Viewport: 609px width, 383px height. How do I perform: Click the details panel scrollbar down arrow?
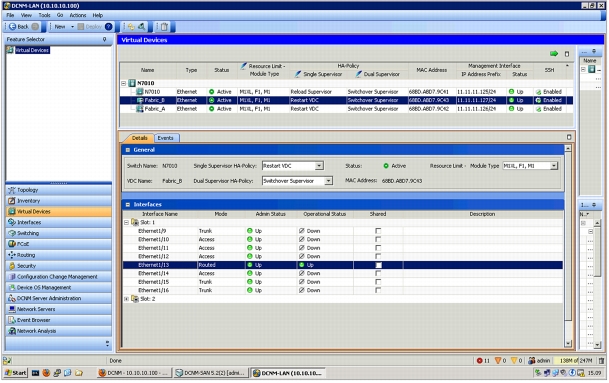pyautogui.click(x=568, y=344)
